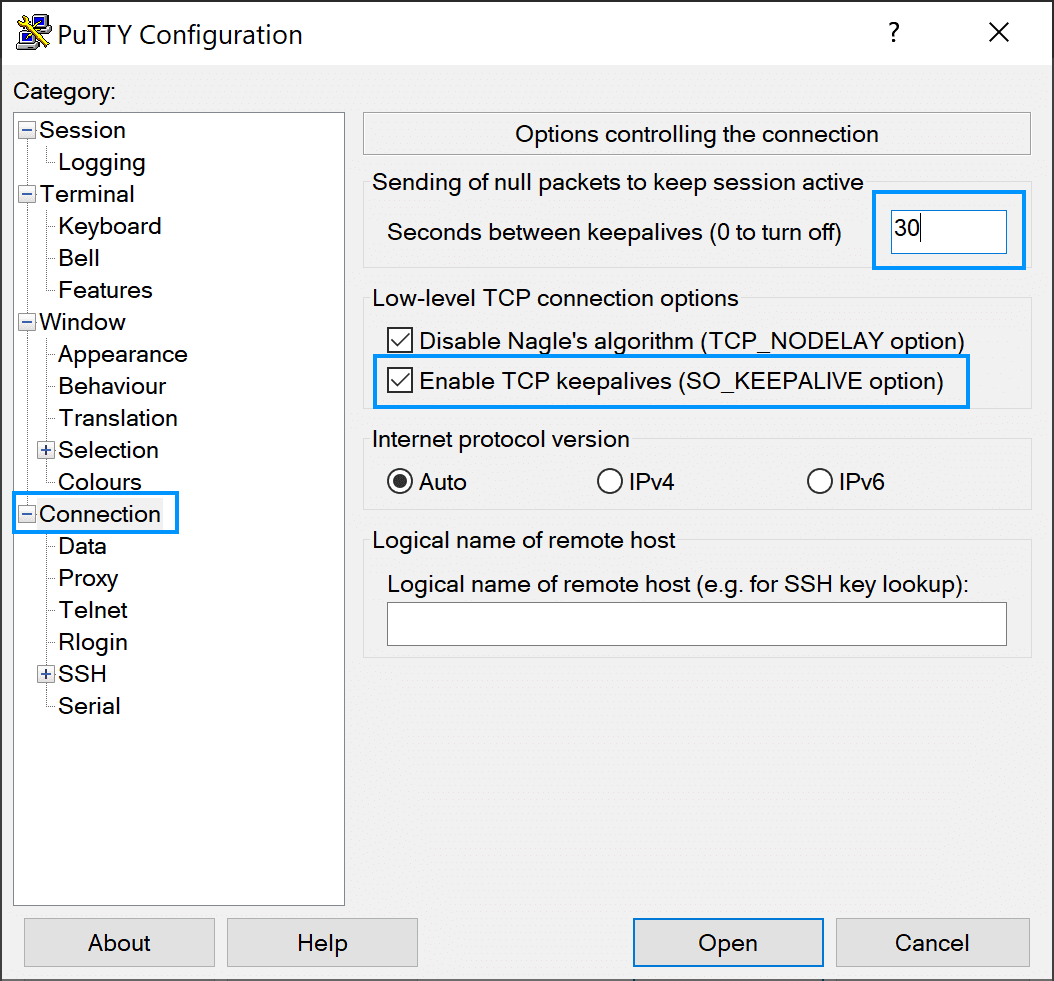Click the question mark help icon

tap(894, 33)
